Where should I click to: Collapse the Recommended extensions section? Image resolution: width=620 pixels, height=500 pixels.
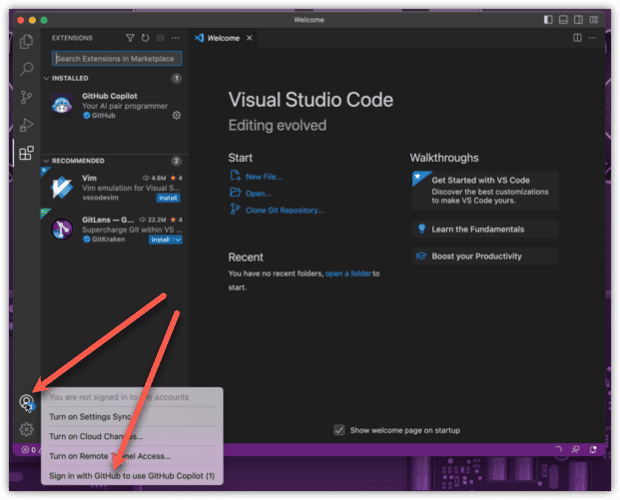tap(46, 161)
